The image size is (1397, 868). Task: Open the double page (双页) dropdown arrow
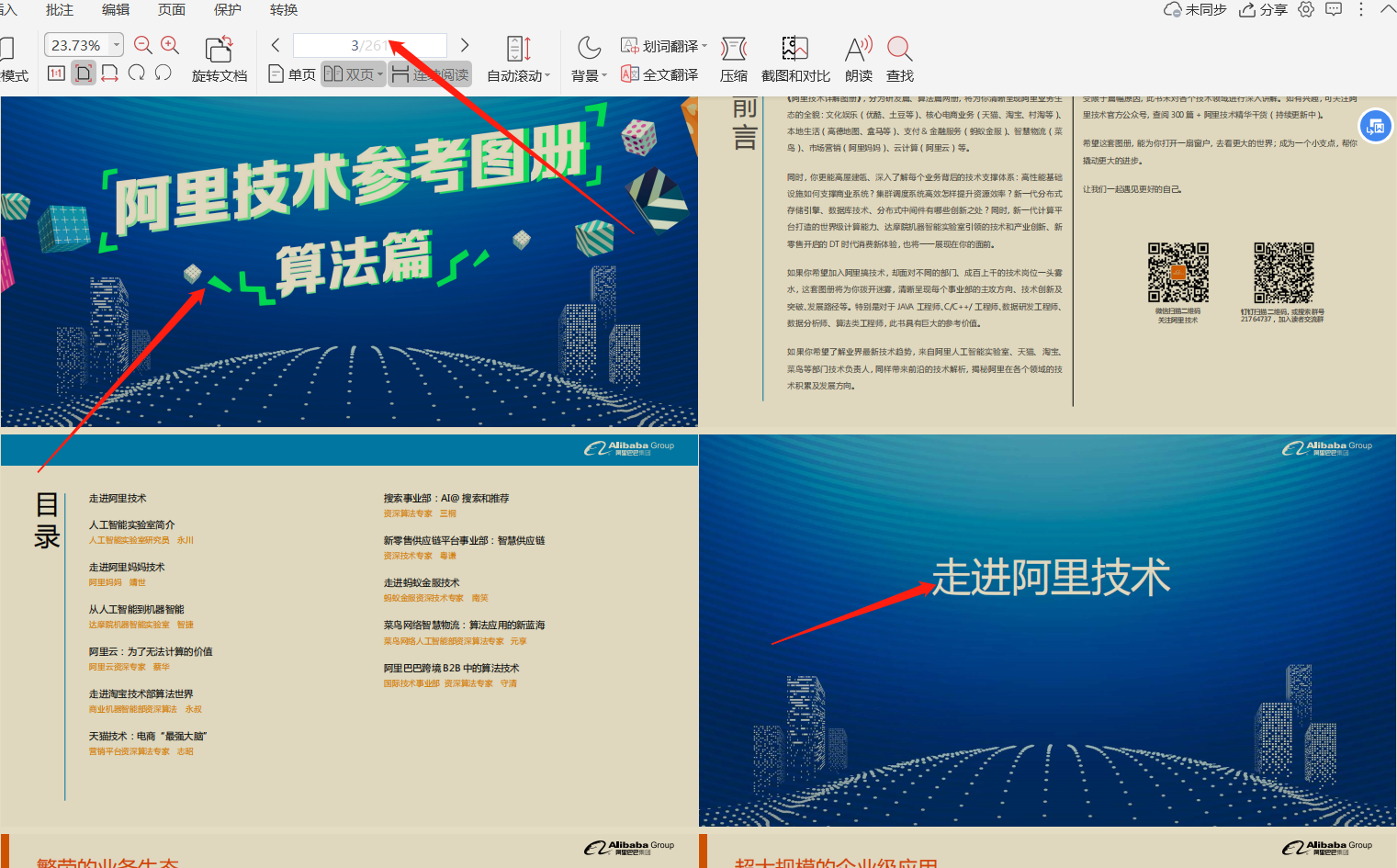[379, 75]
